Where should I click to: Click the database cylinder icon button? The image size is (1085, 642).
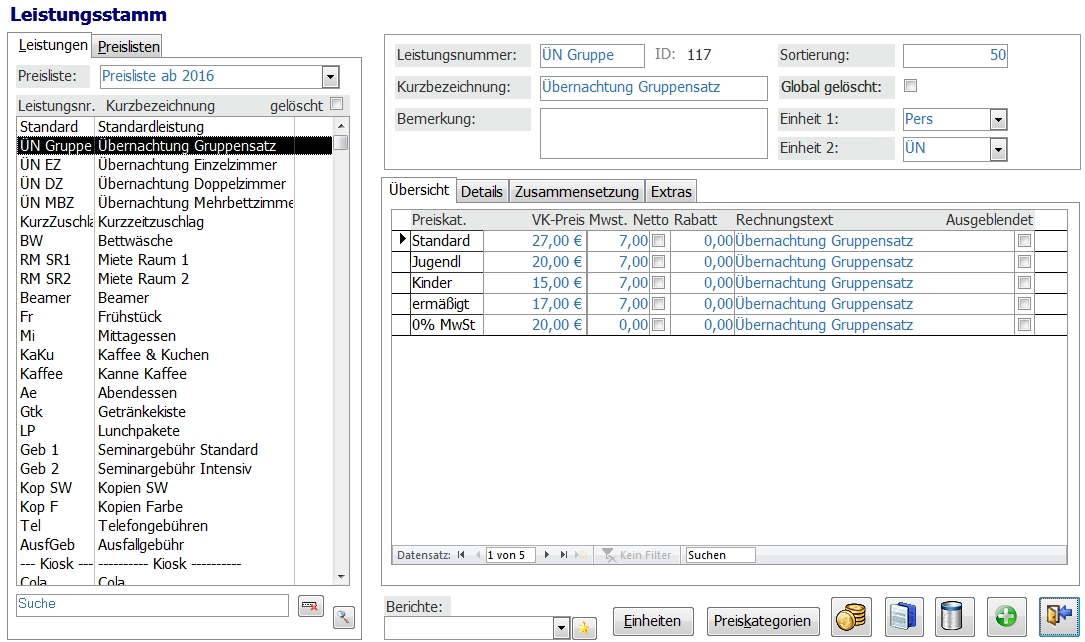pos(955,617)
